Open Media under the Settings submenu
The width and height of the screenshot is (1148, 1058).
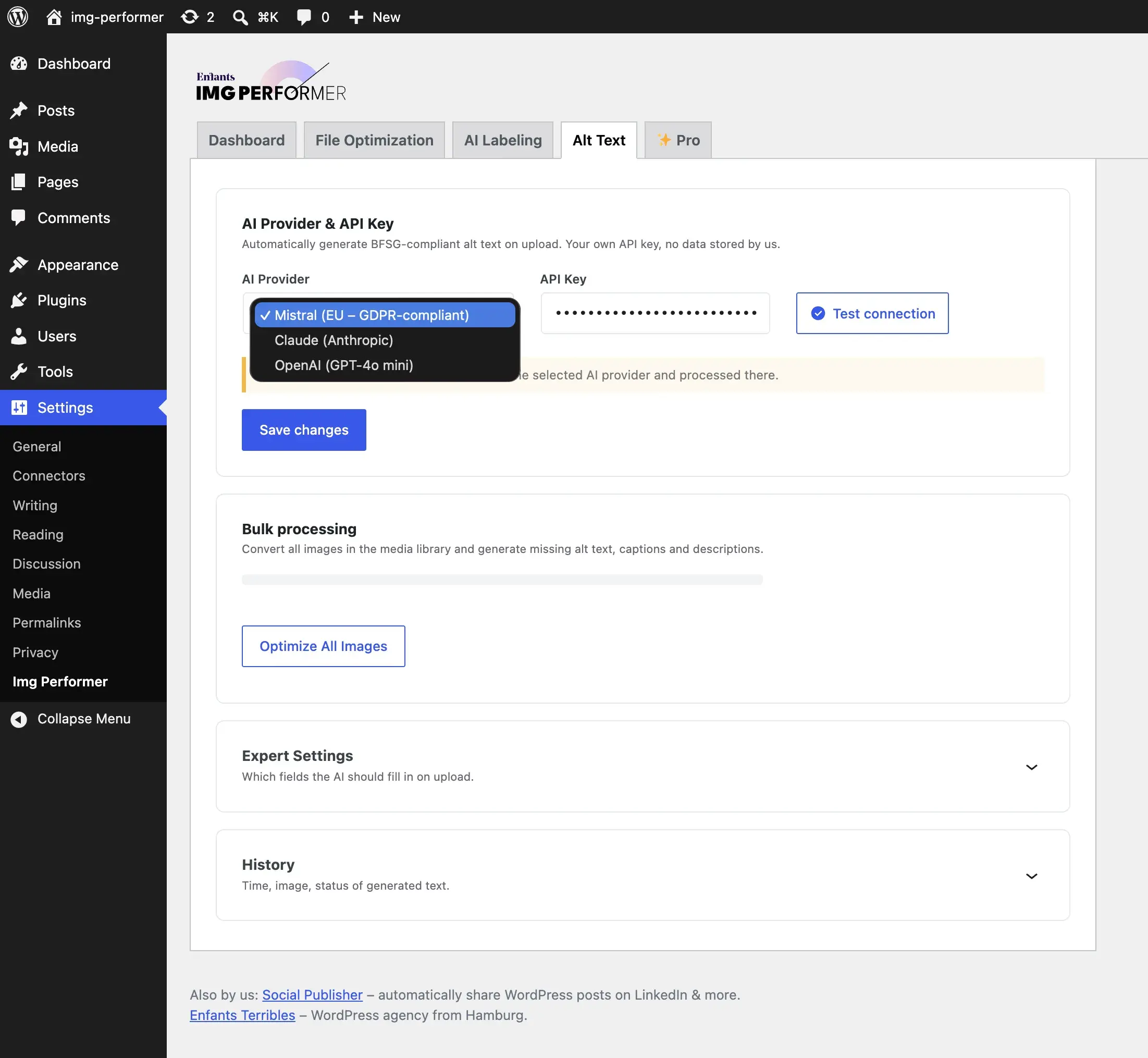31,594
